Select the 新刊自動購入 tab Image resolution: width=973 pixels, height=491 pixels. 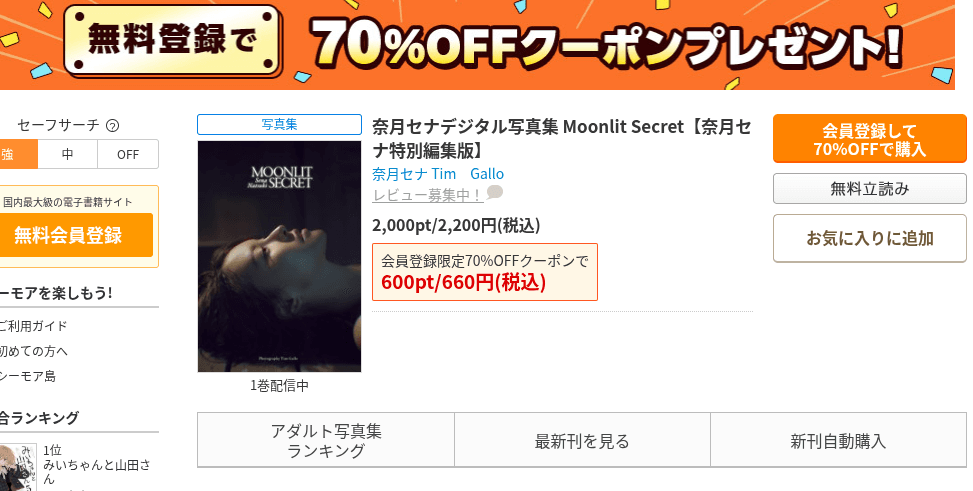pyautogui.click(x=838, y=440)
